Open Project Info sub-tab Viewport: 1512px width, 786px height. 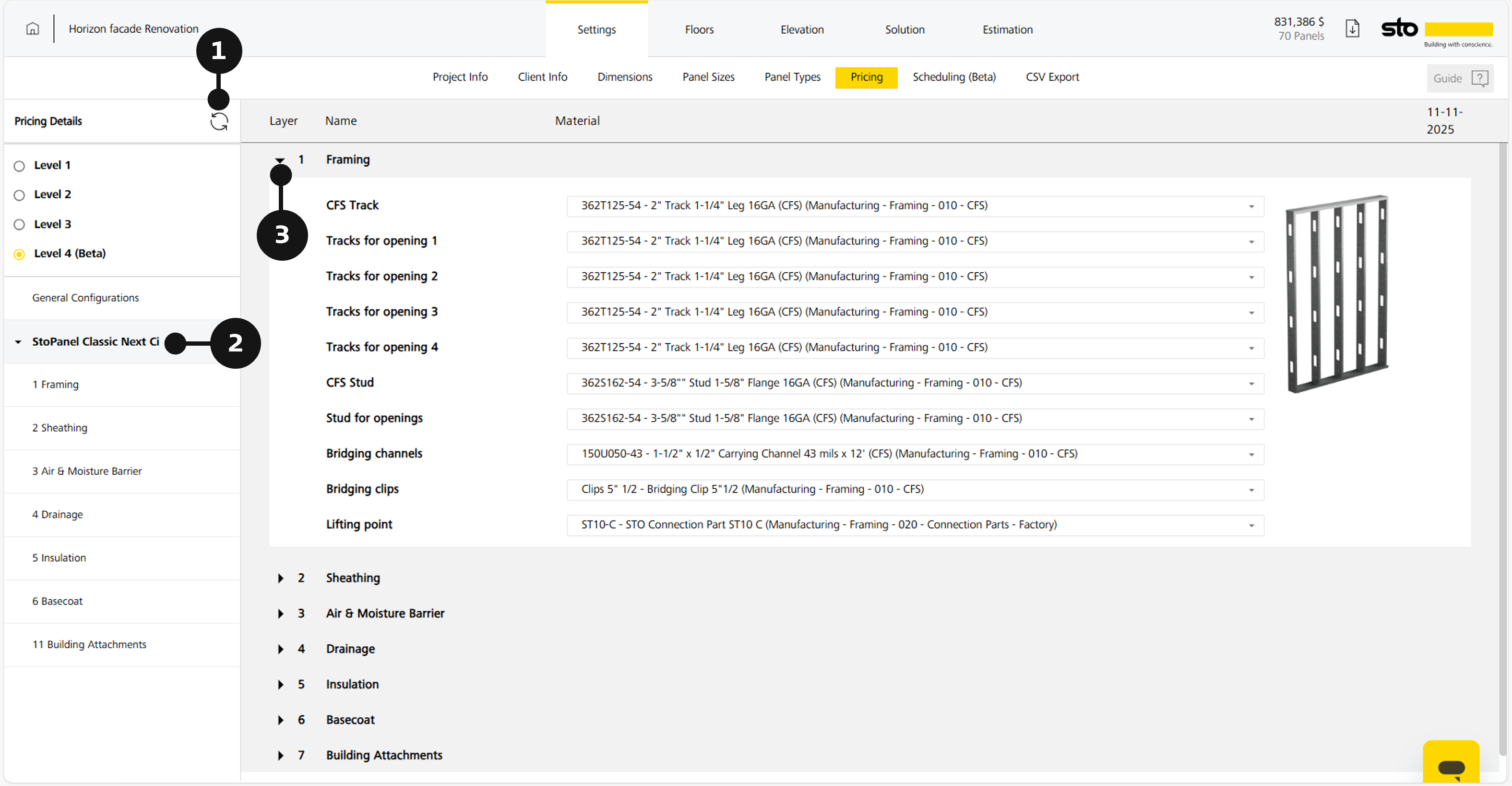(x=460, y=77)
